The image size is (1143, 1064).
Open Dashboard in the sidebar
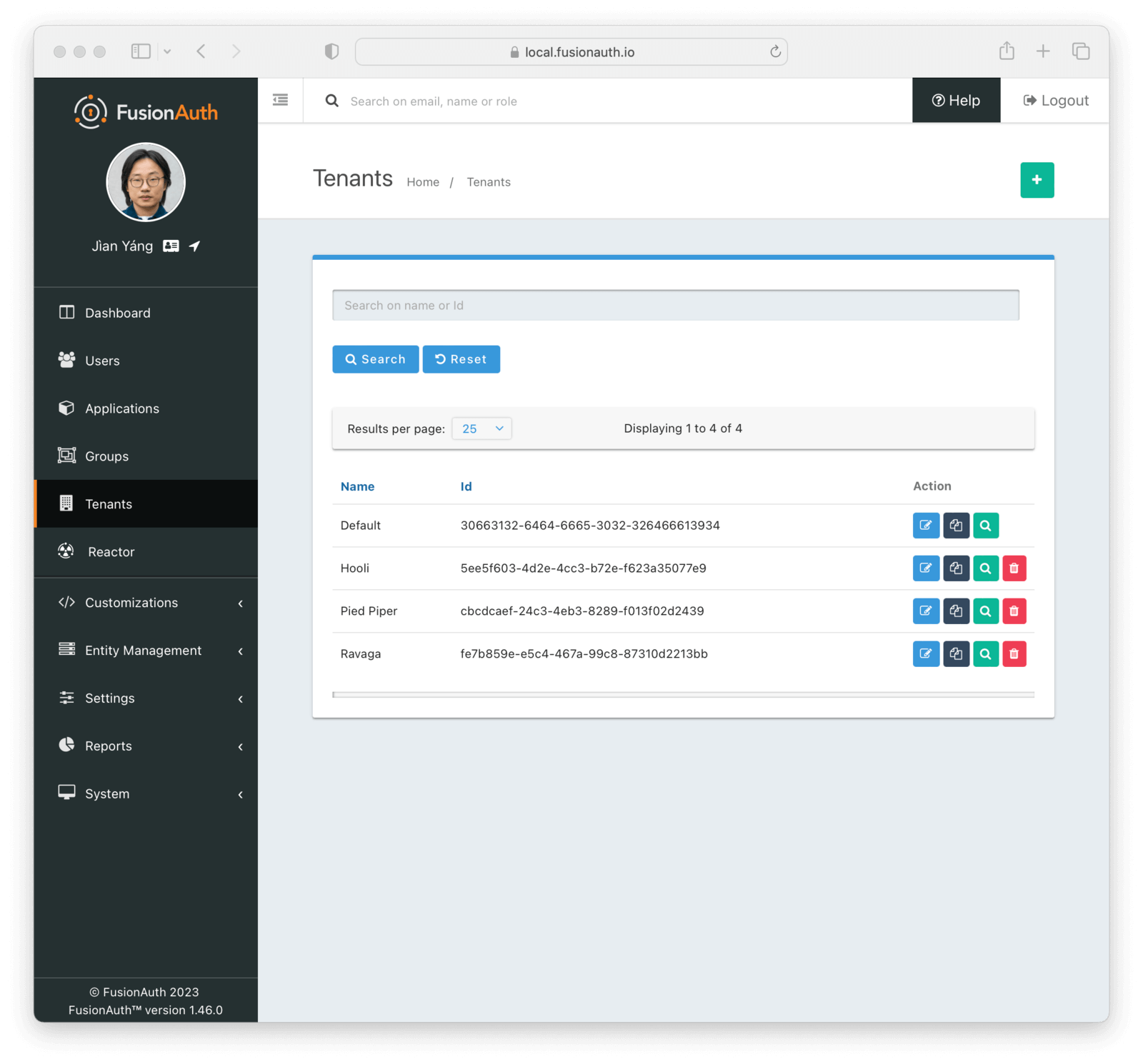pos(146,313)
